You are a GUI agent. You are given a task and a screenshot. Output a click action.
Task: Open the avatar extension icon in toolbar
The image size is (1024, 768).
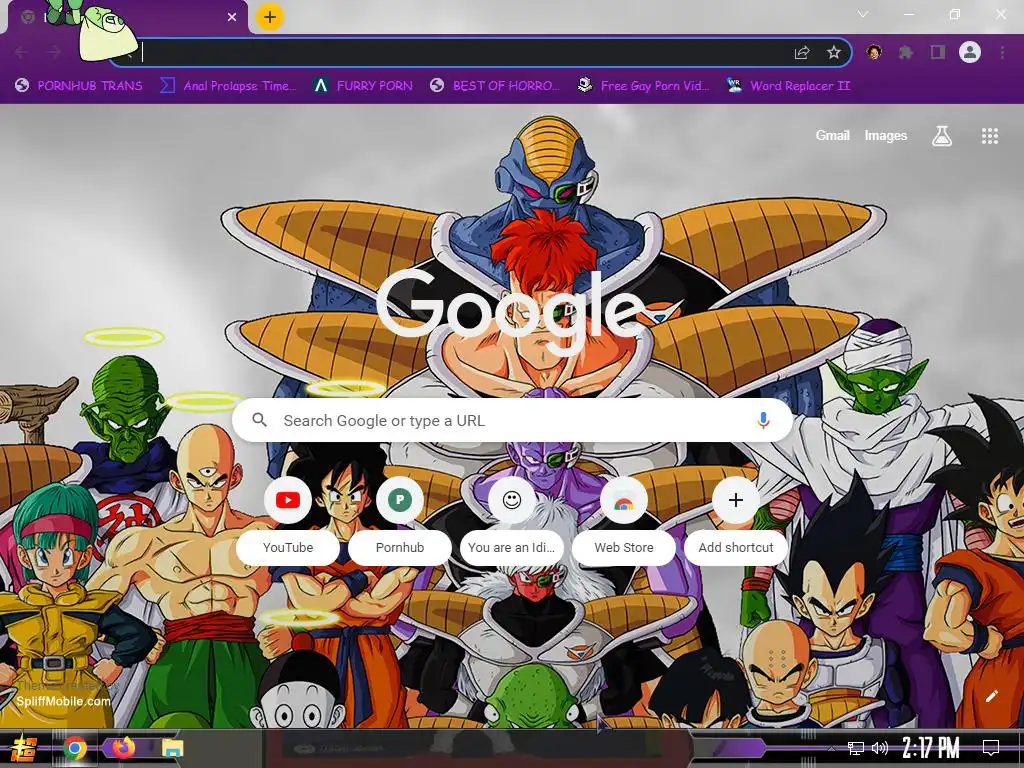874,52
